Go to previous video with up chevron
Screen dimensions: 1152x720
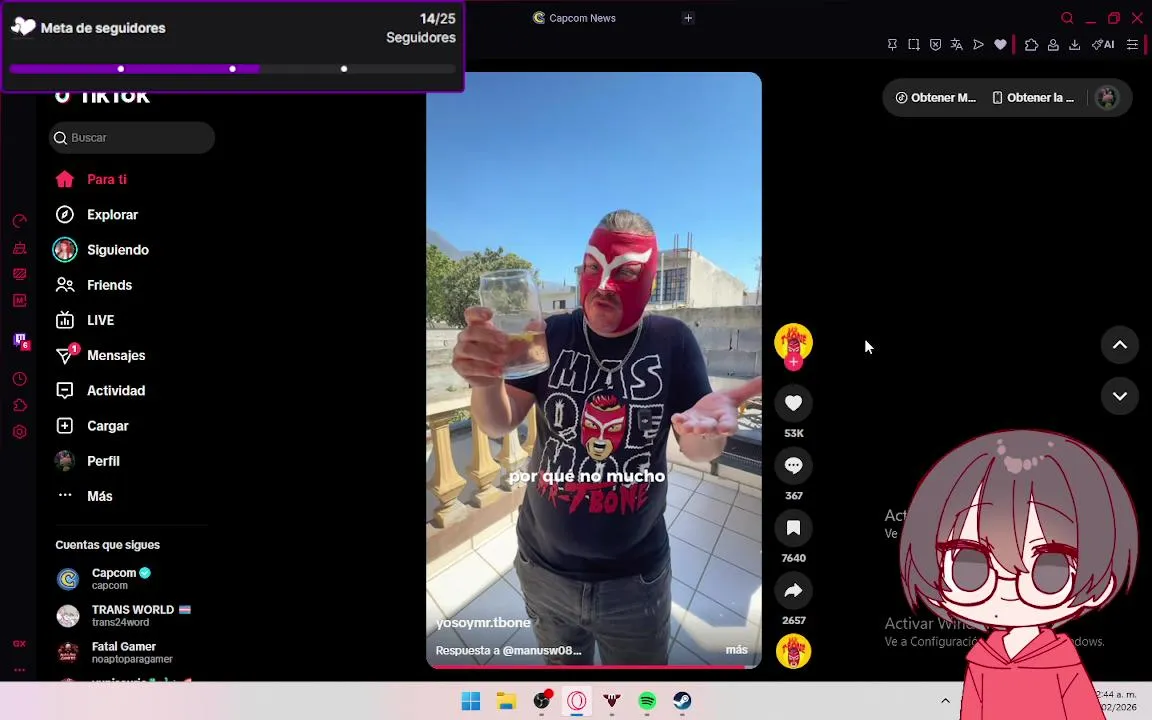coord(1120,345)
